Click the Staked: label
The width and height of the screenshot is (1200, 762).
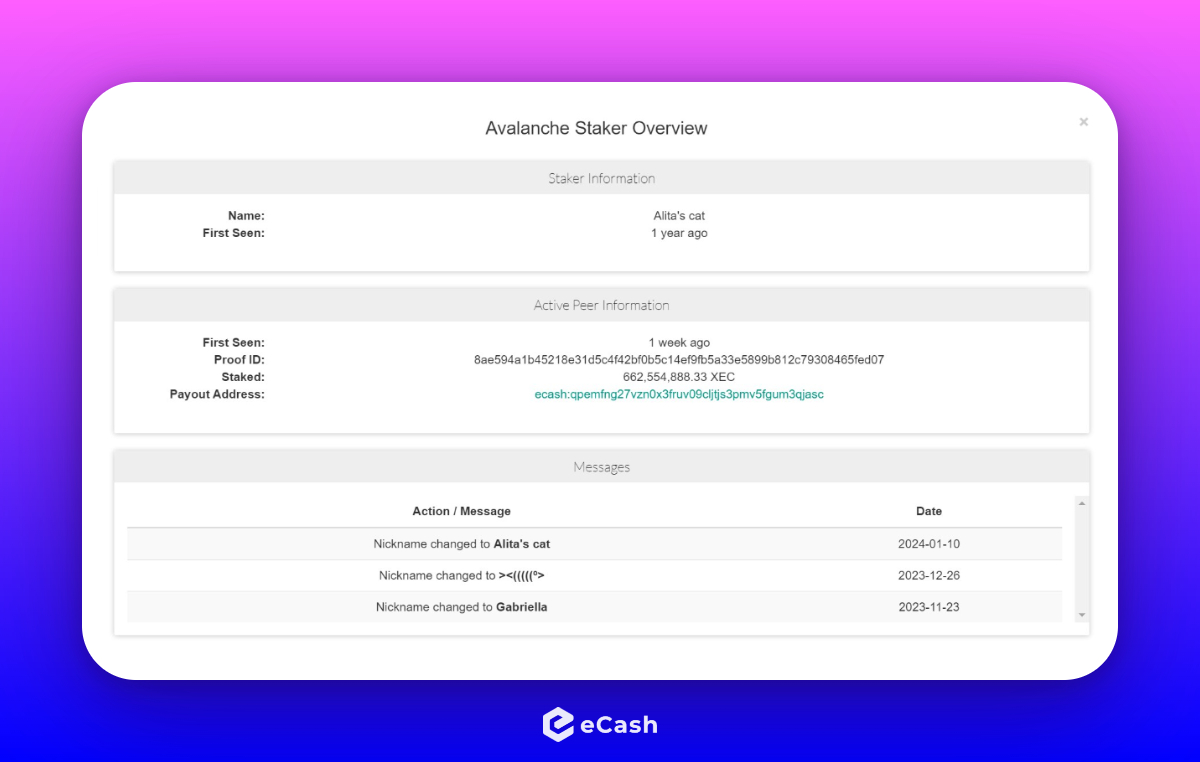click(243, 377)
